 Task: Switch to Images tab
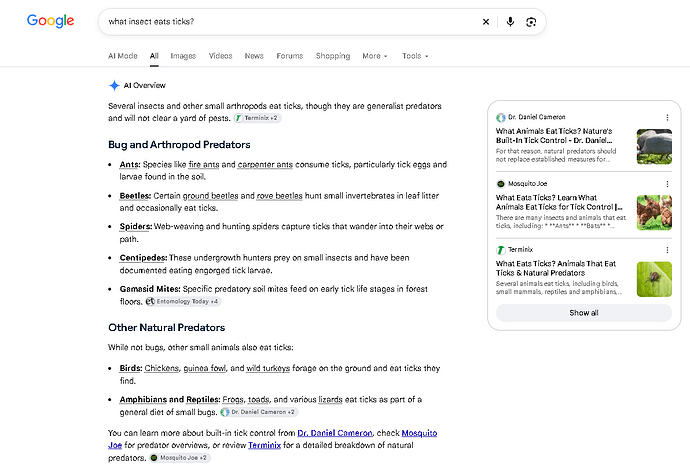pyautogui.click(x=183, y=56)
